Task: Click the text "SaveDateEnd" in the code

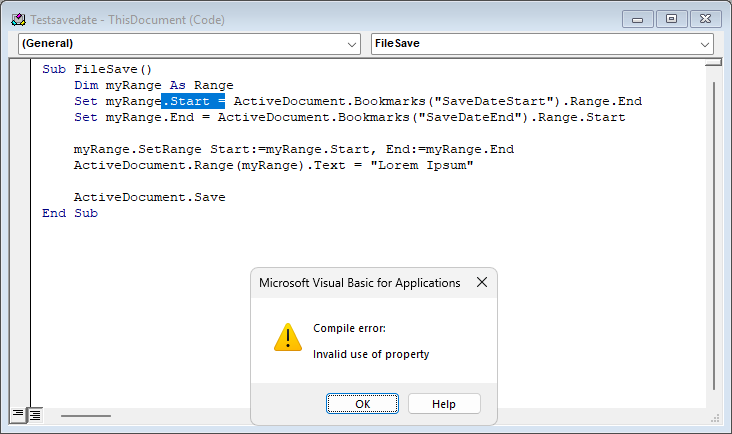Action: (470, 117)
